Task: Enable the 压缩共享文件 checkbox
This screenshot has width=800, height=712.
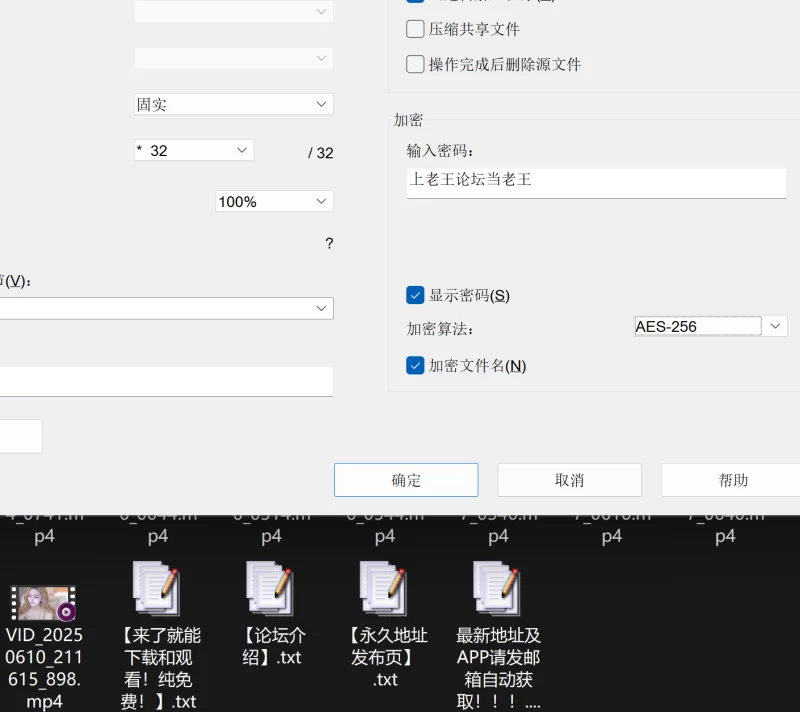Action: point(415,29)
